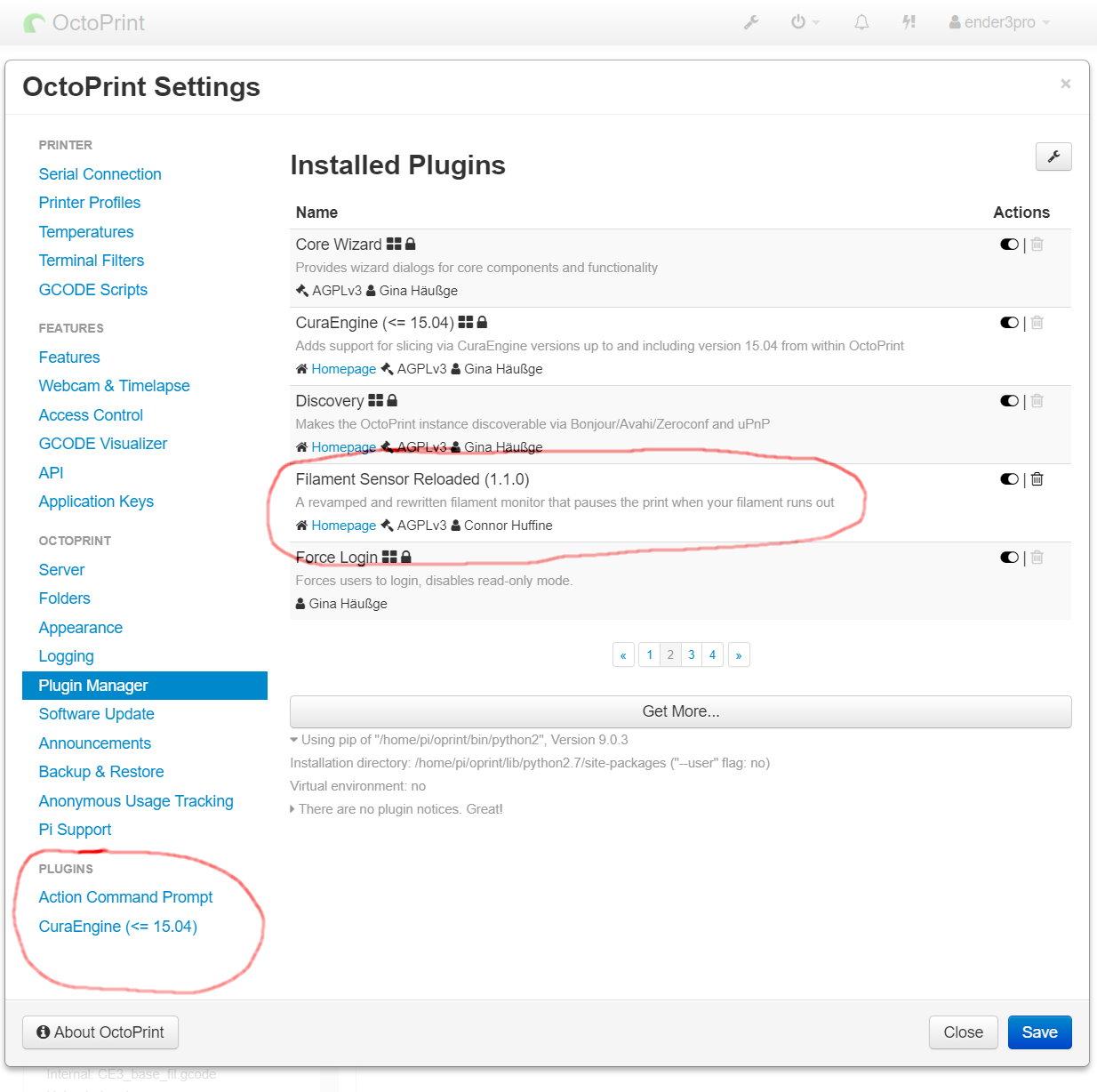Open the power system menu dropdown
The width and height of the screenshot is (1097, 1092).
[805, 22]
